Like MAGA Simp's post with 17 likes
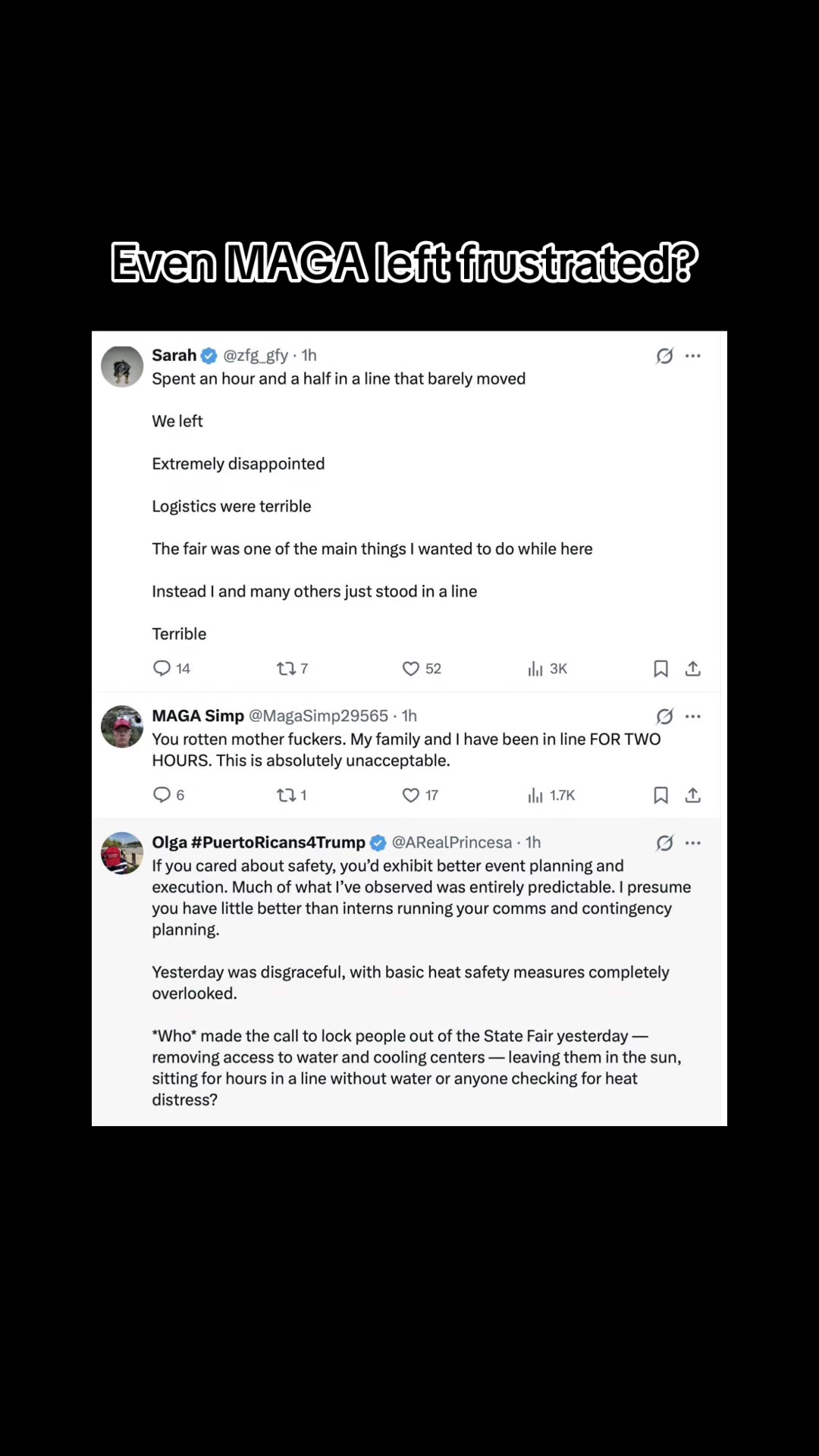 (410, 795)
